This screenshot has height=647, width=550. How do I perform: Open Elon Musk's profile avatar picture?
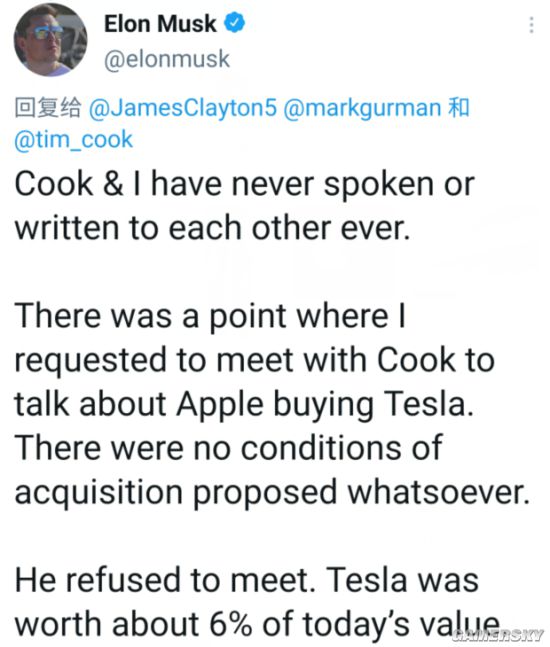click(x=50, y=40)
